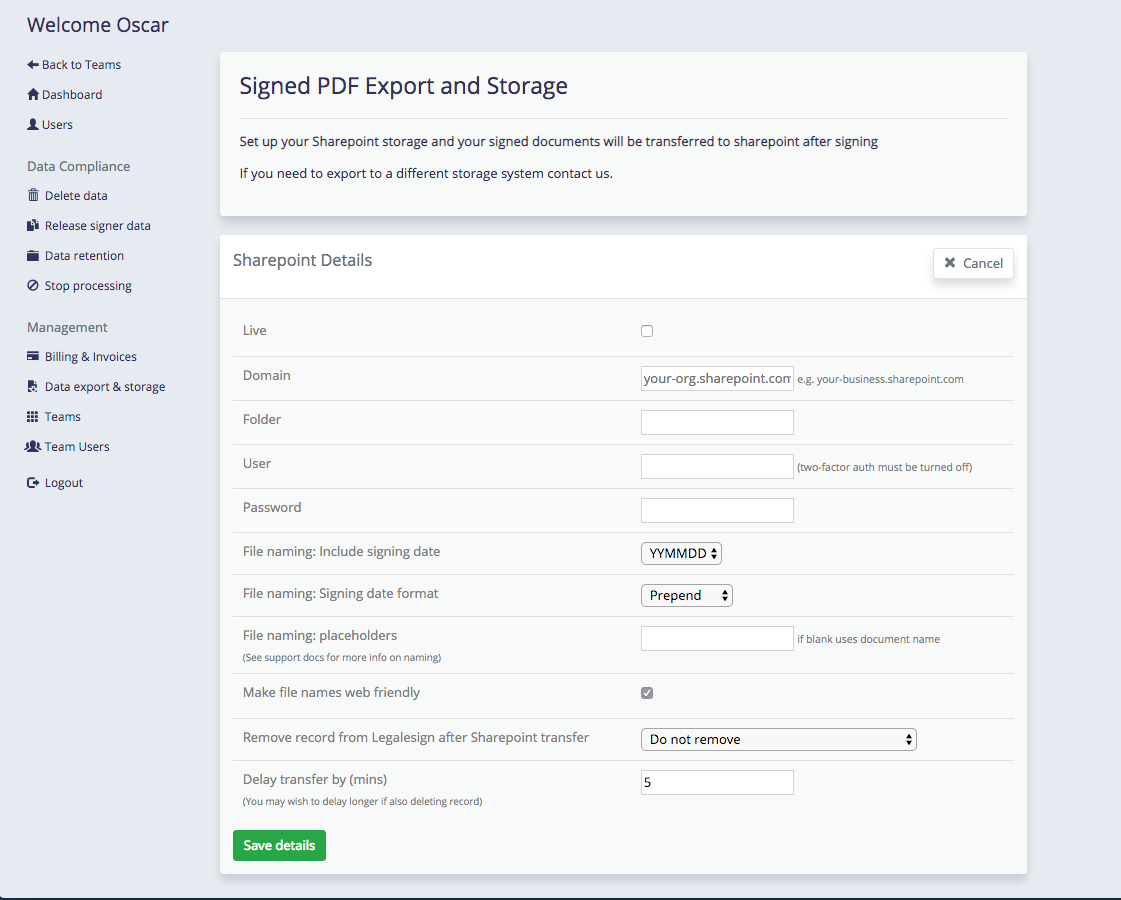Click the Release signer data icon

33,225
